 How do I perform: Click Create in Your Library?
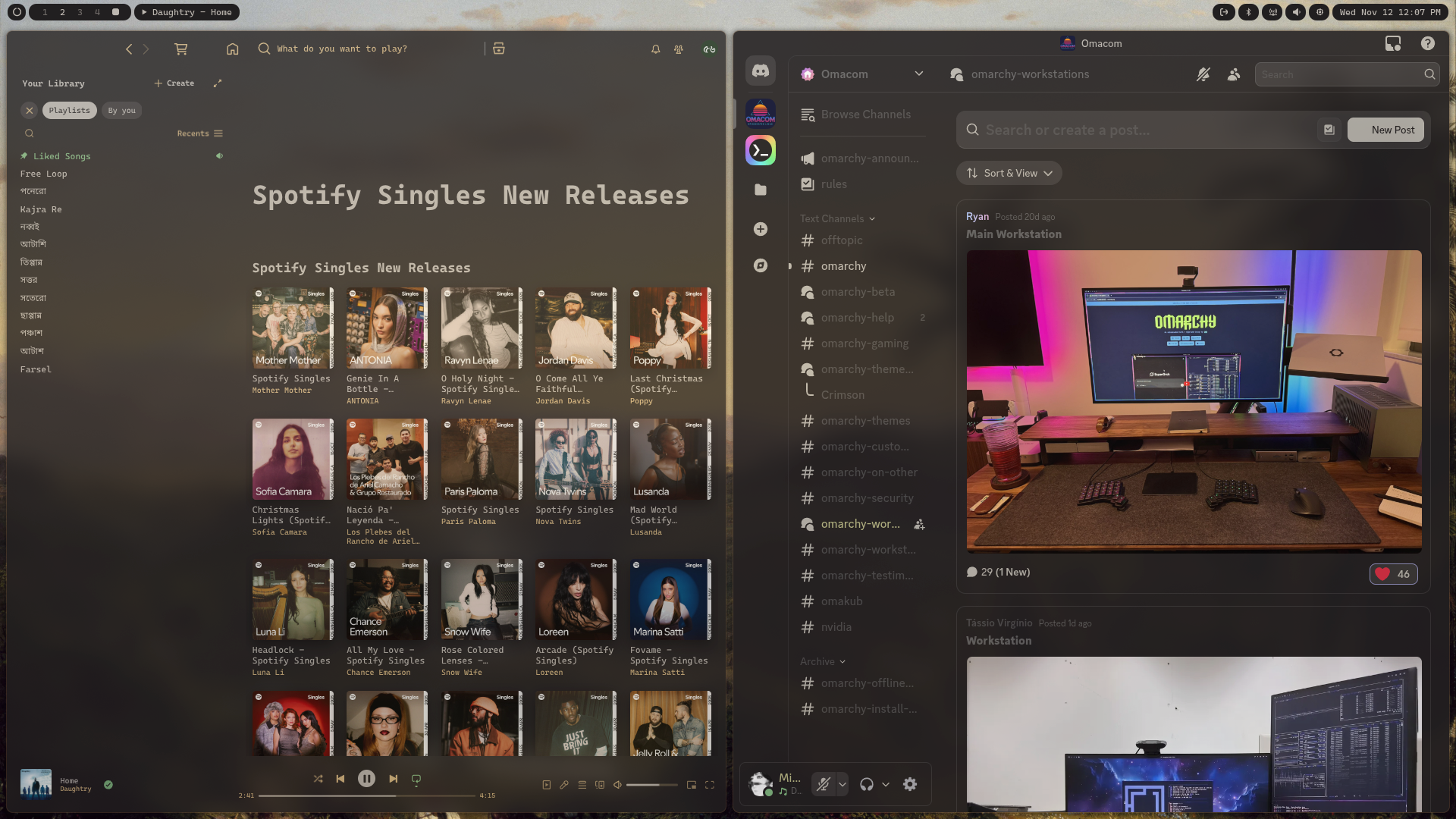click(174, 83)
